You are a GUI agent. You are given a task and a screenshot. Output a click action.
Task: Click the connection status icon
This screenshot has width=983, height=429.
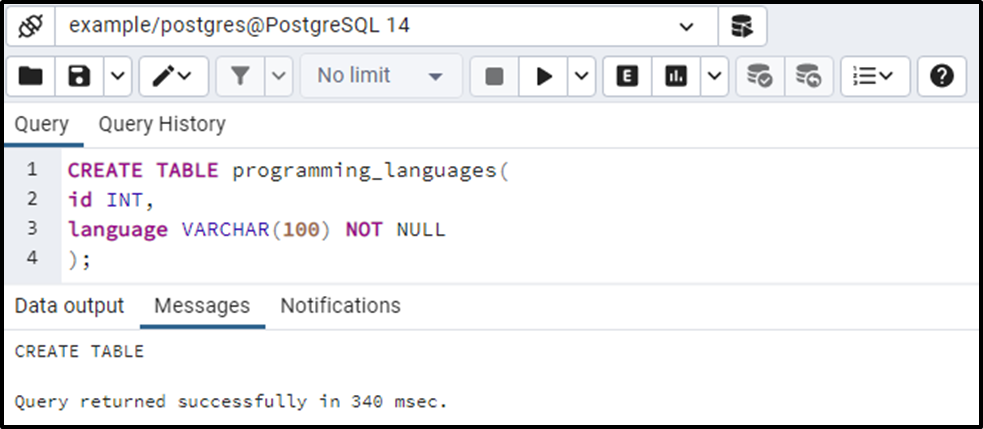(30, 26)
